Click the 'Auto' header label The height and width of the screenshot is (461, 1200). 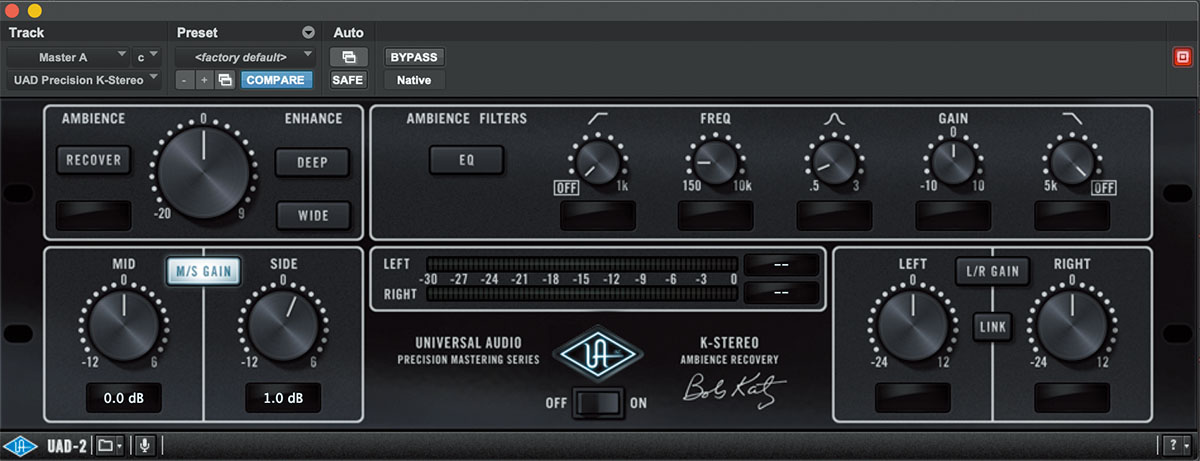[348, 33]
